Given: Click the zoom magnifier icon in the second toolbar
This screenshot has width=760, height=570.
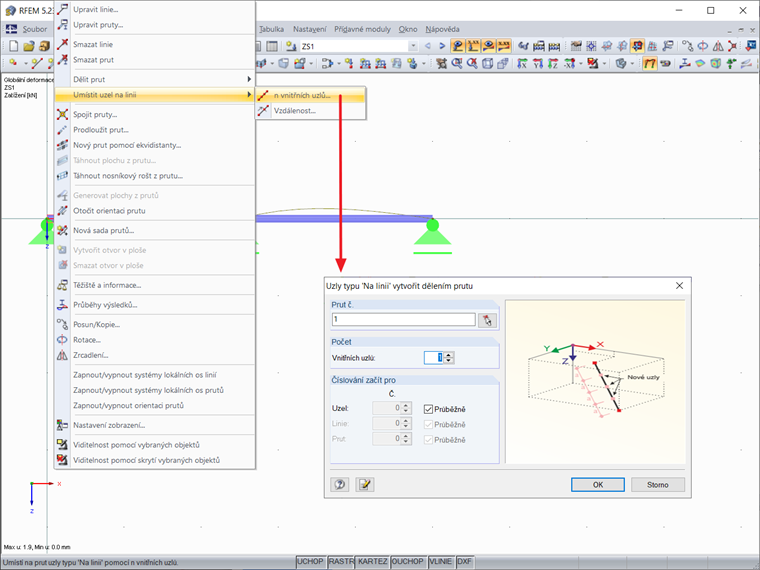Looking at the screenshot, I should pos(457,63).
